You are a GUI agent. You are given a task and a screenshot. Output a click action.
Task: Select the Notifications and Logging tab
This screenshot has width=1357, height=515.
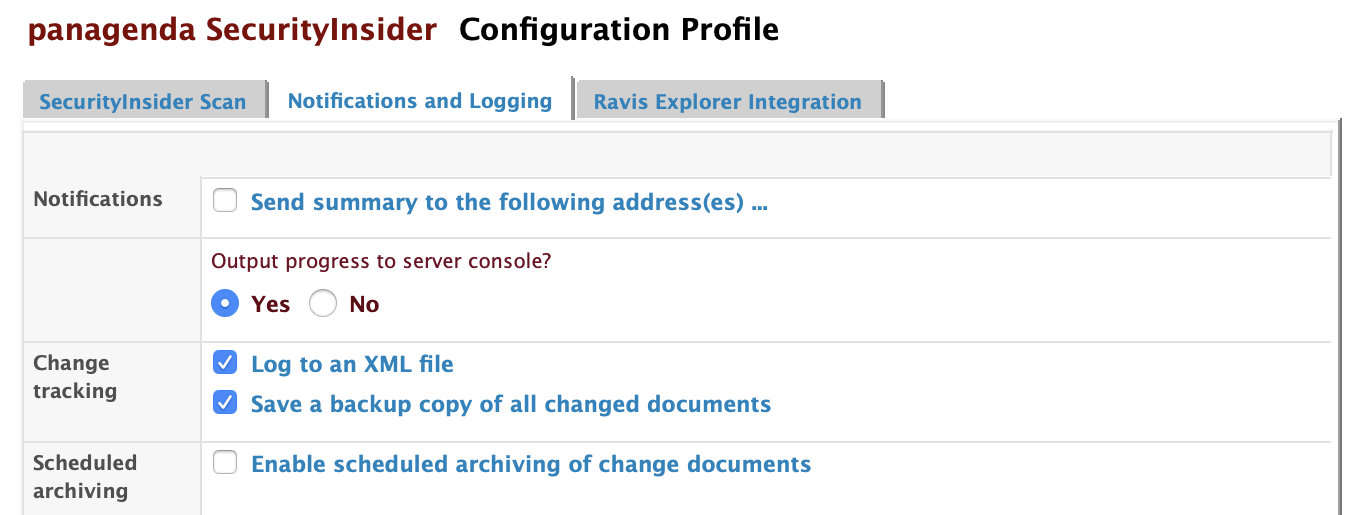pos(419,101)
